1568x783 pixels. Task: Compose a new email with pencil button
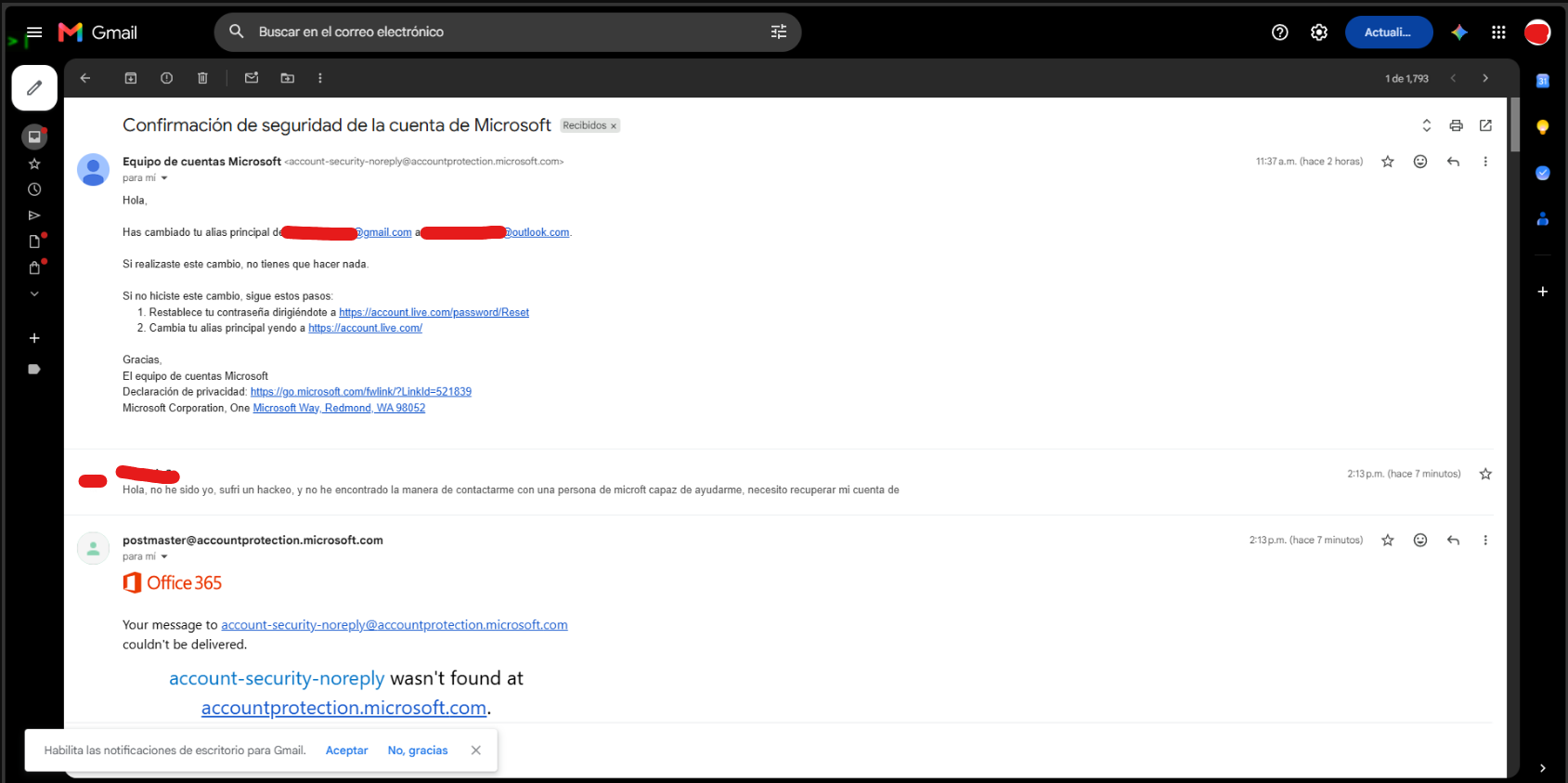[x=34, y=88]
